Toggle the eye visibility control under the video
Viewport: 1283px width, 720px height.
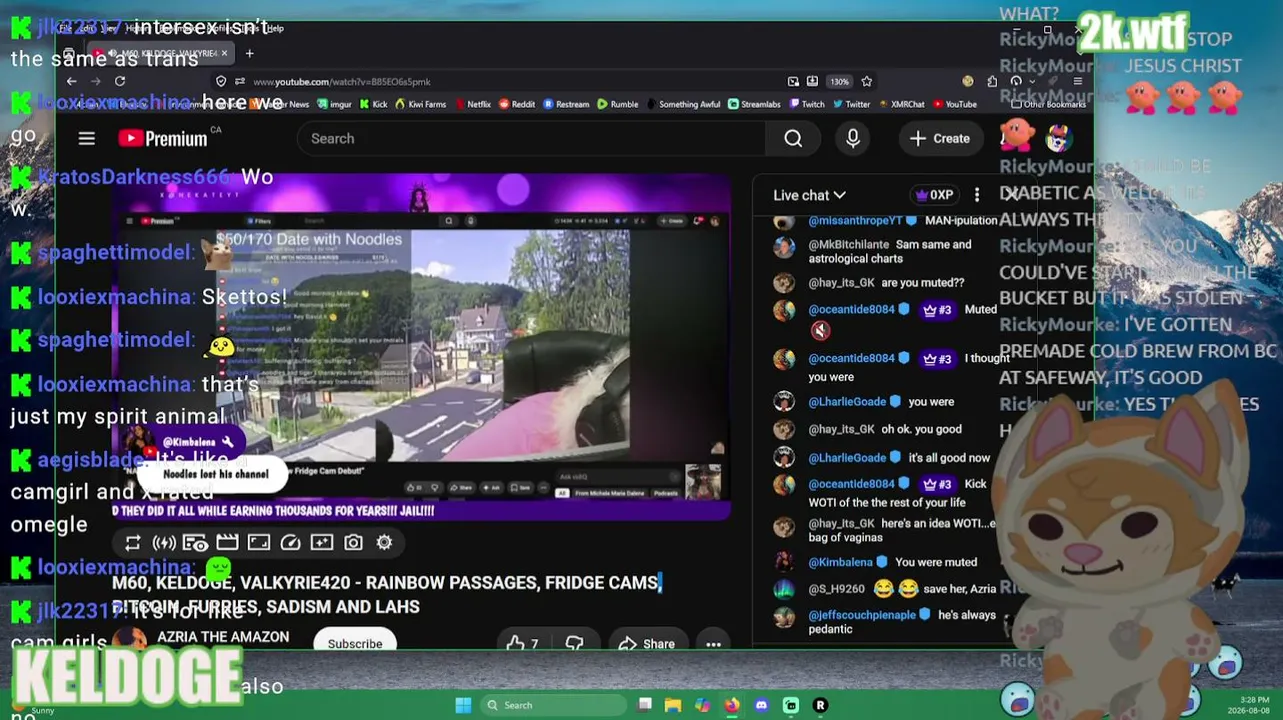[196, 543]
